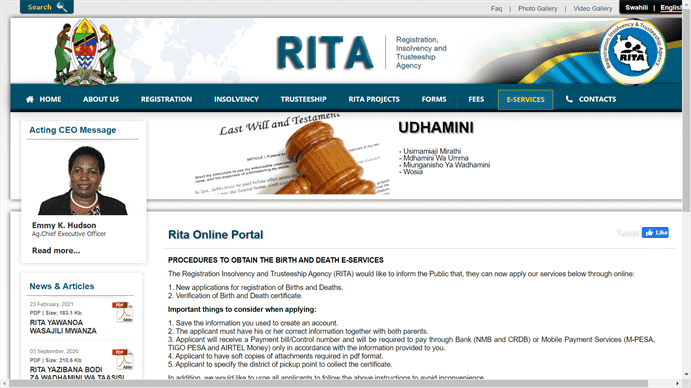Viewport: 691px width, 388px height.
Task: Open the Photo Gallery link
Action: coord(537,8)
